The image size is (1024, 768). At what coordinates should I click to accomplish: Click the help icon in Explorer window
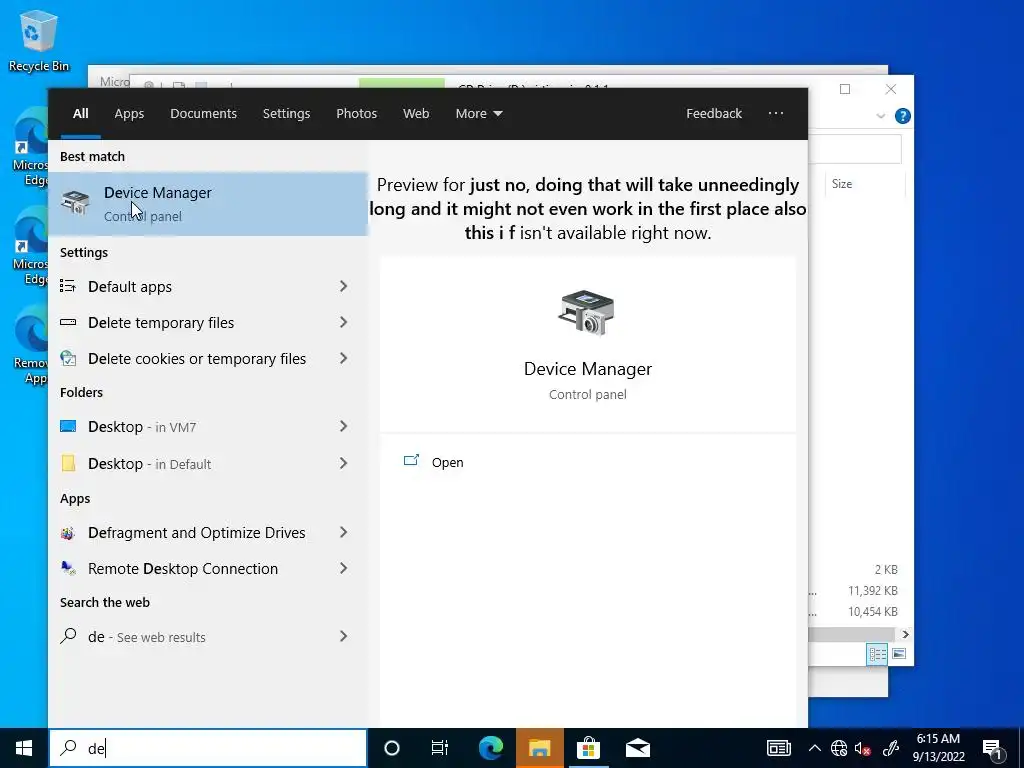pyautogui.click(x=903, y=116)
